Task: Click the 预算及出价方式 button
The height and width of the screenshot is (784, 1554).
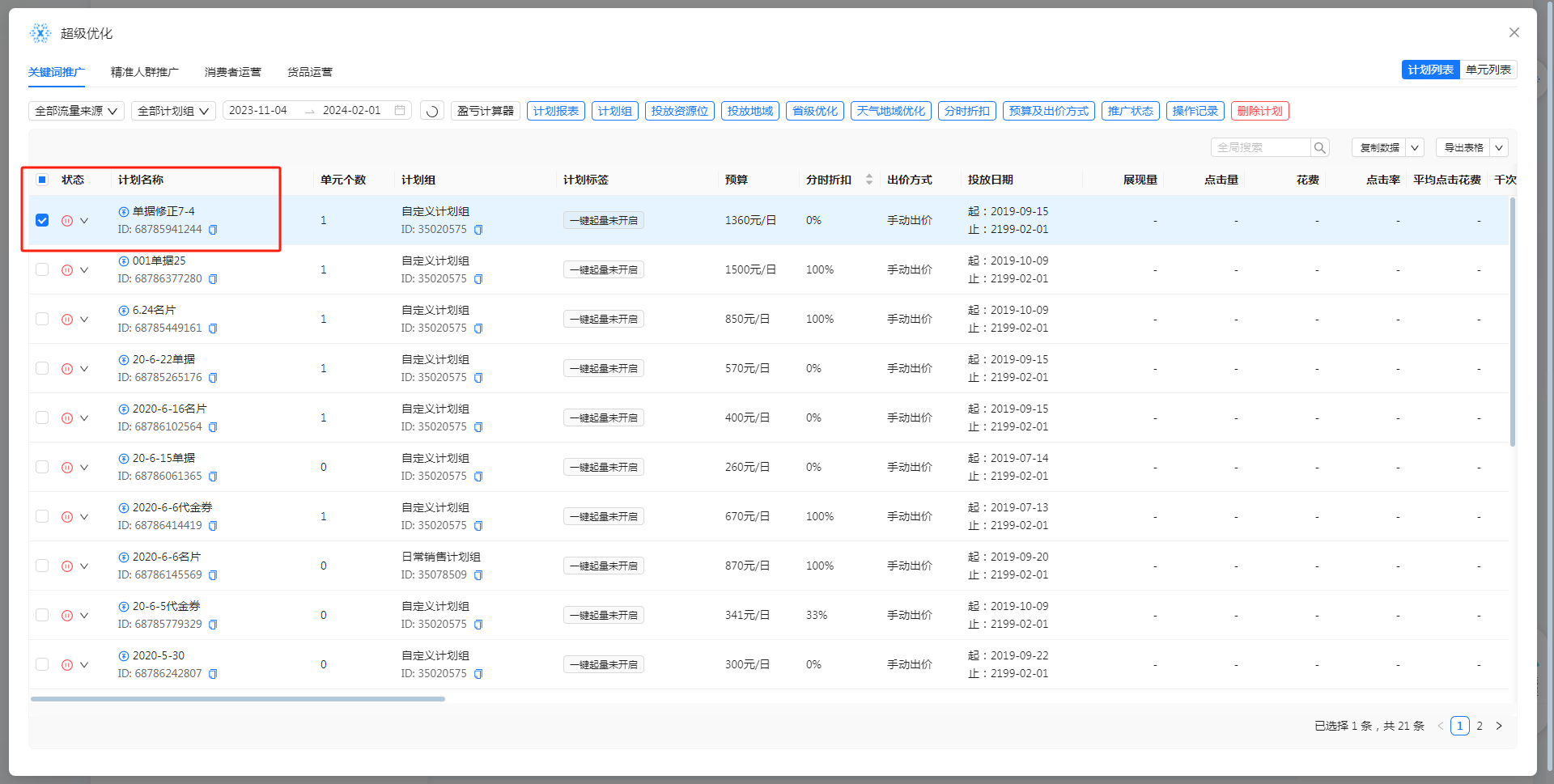Action: tap(1049, 111)
